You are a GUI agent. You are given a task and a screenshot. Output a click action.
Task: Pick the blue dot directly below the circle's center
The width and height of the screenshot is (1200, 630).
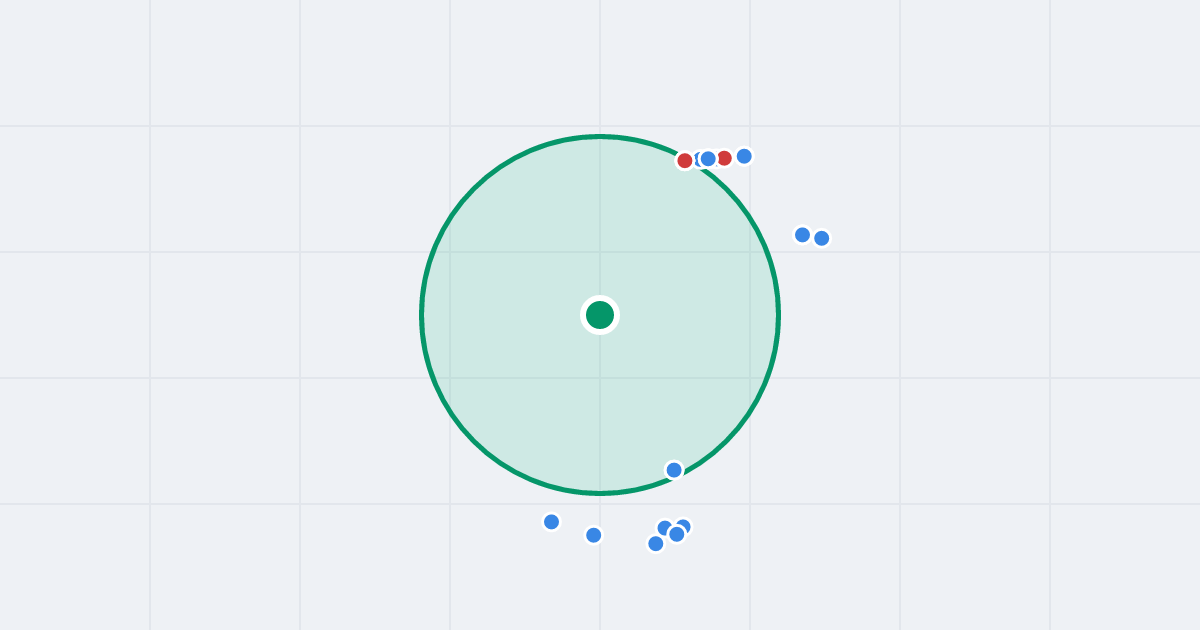coord(593,535)
